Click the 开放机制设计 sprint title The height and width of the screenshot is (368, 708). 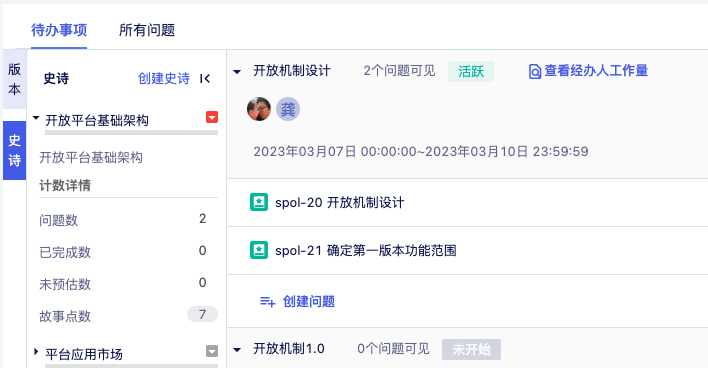pyautogui.click(x=292, y=71)
